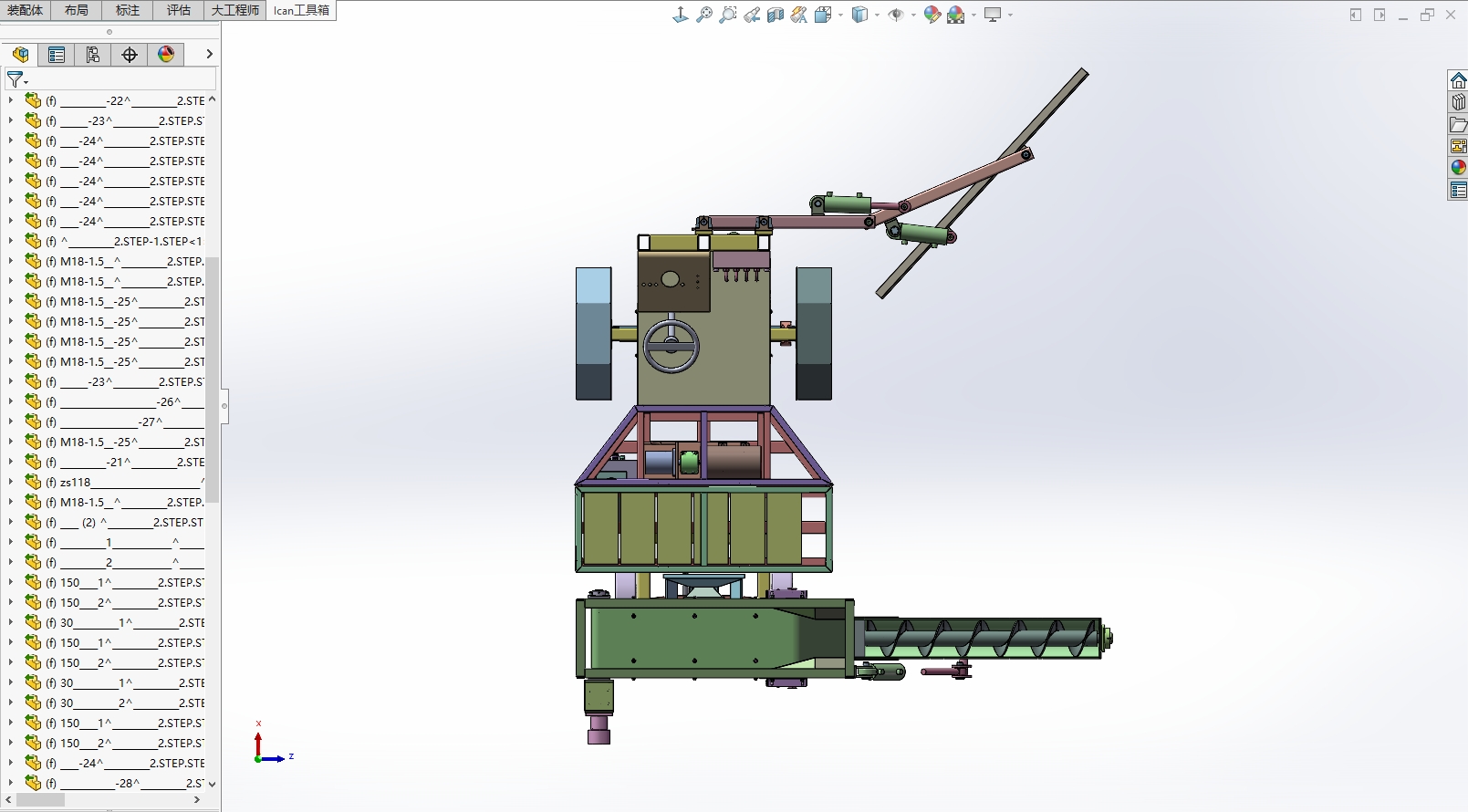Open the DisplayManager color-ball tab
Viewport: 1468px width, 812px height.
point(166,55)
